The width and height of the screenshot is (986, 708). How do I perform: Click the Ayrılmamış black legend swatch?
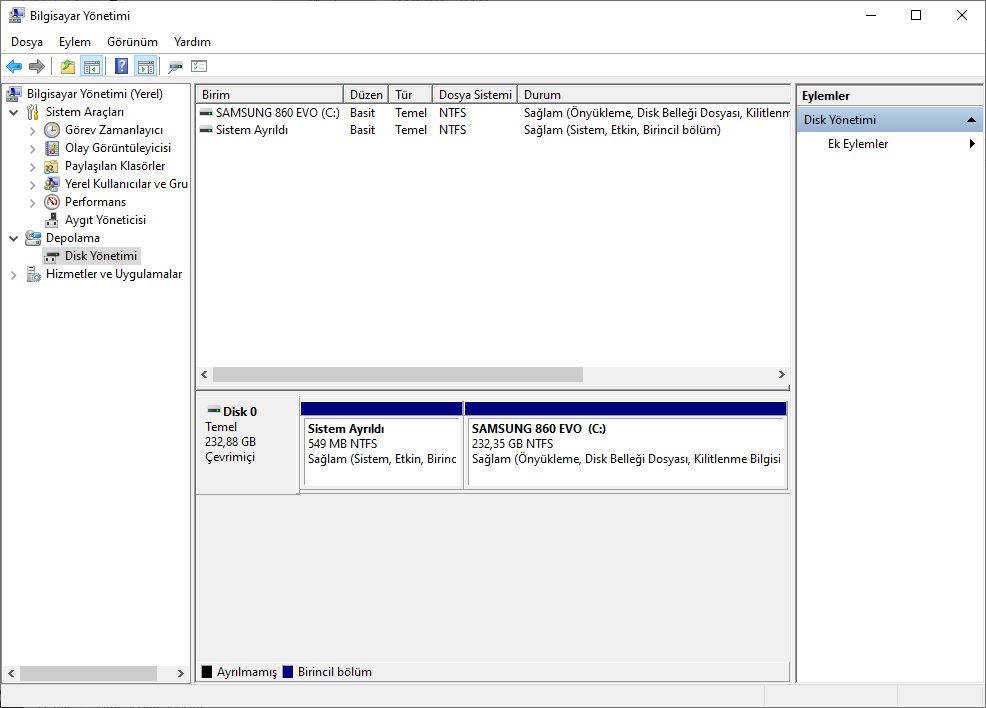[206, 672]
